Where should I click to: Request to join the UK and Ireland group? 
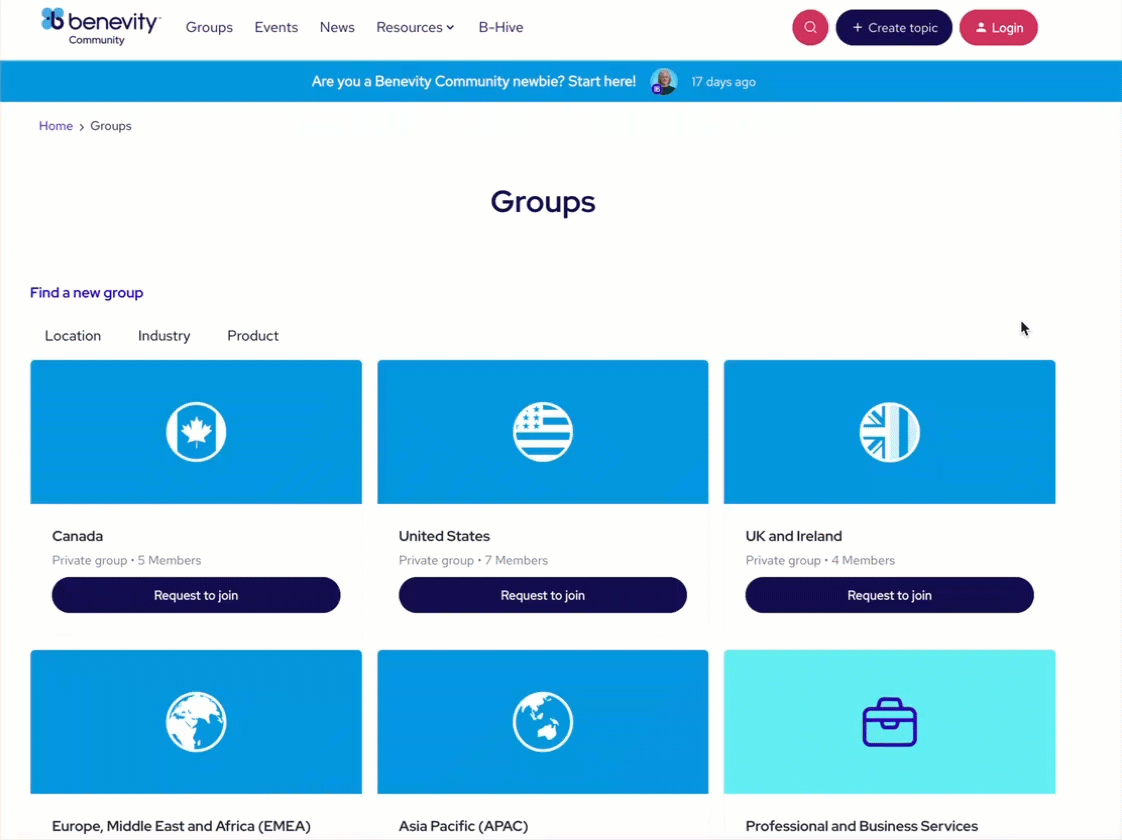(x=889, y=595)
